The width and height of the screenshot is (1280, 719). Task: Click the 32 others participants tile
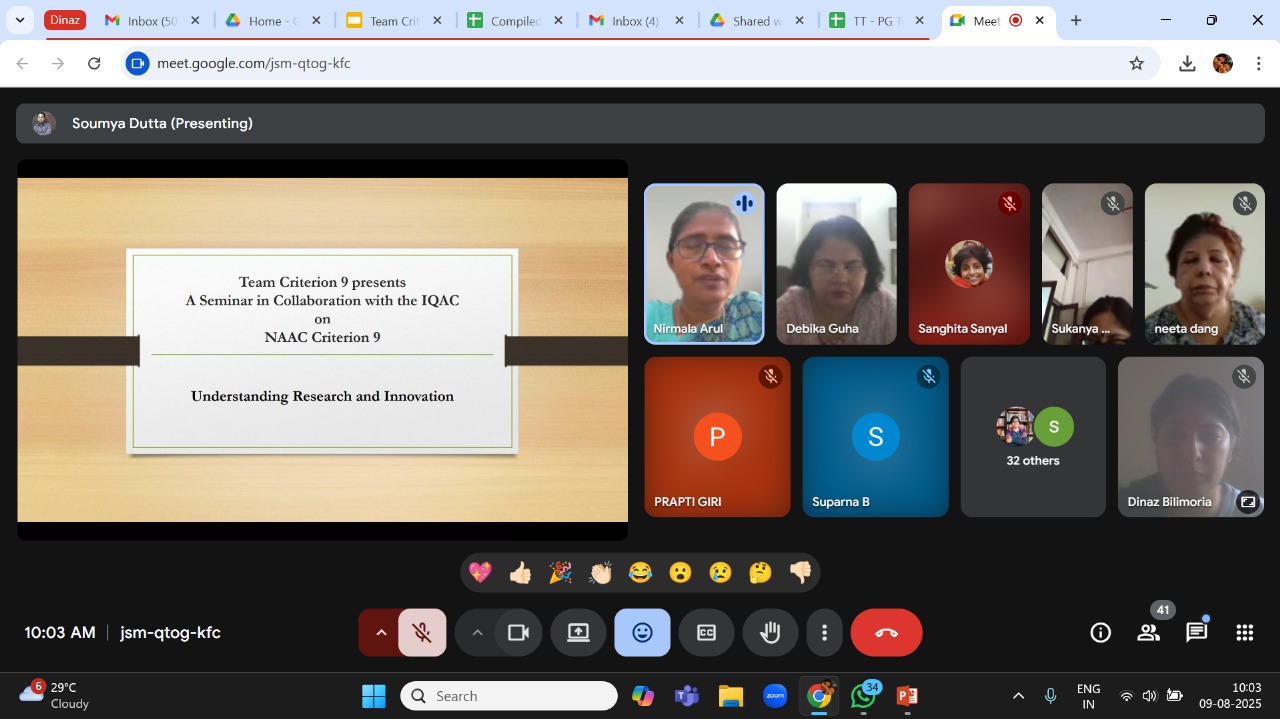point(1033,437)
